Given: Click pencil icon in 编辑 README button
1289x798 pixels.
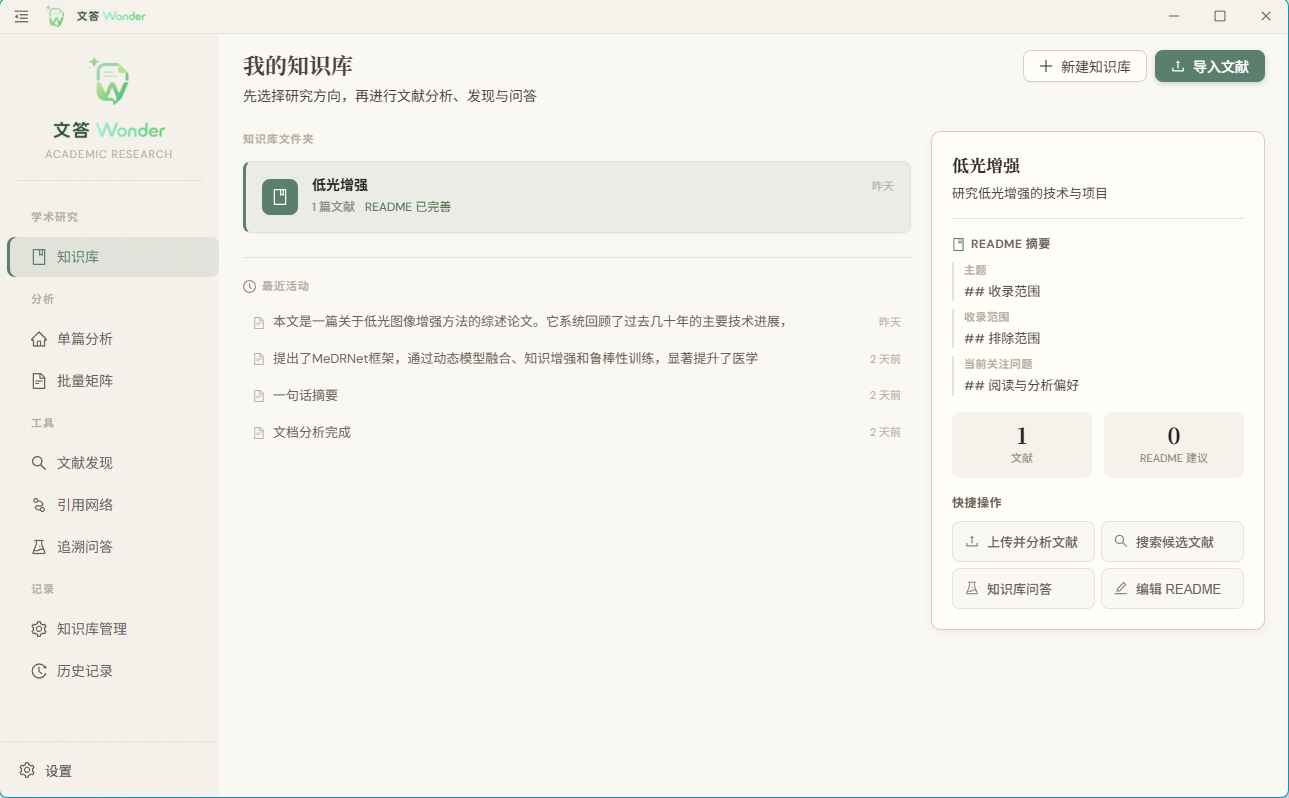Looking at the screenshot, I should click(x=1121, y=589).
